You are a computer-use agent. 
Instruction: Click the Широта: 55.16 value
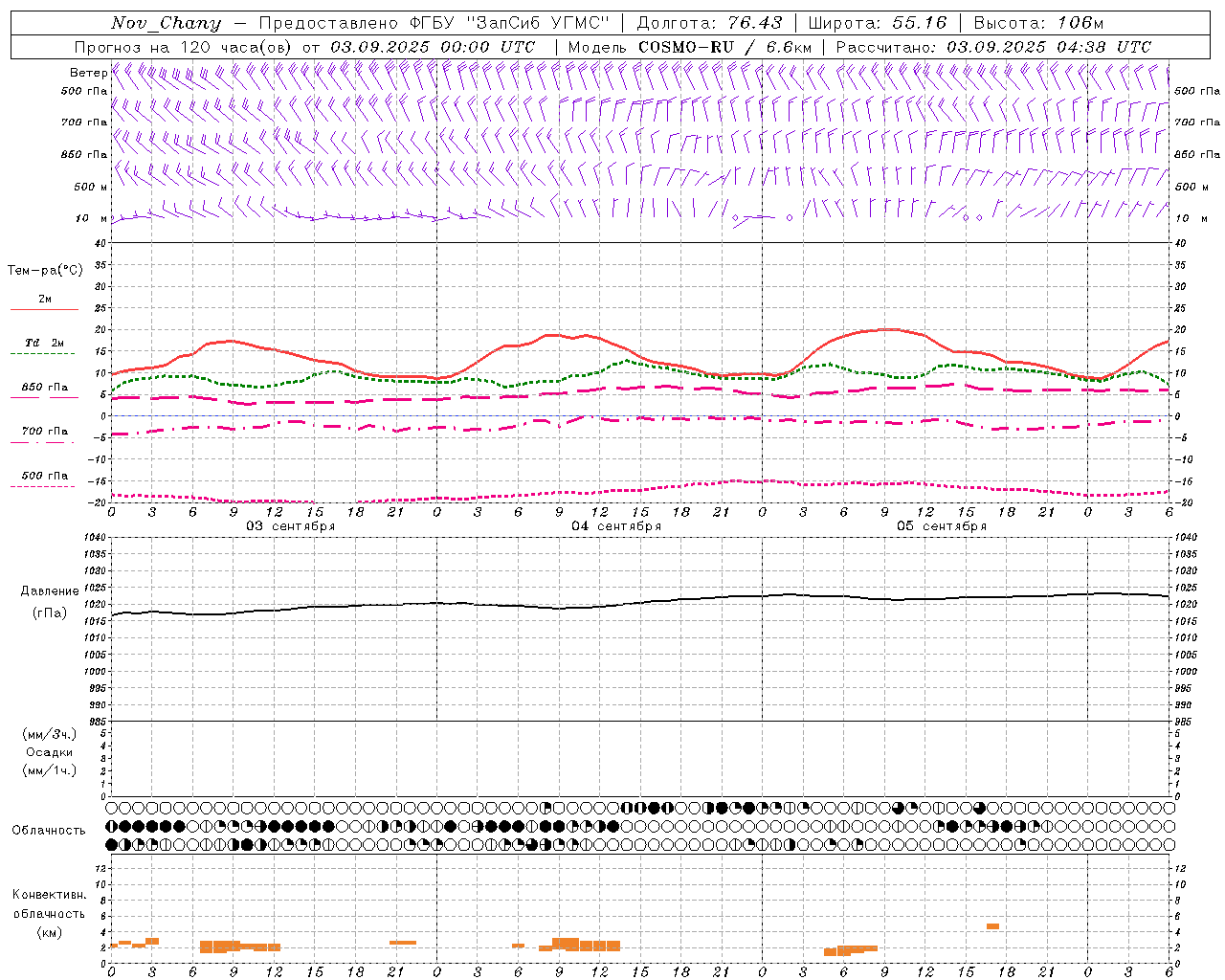878,23
